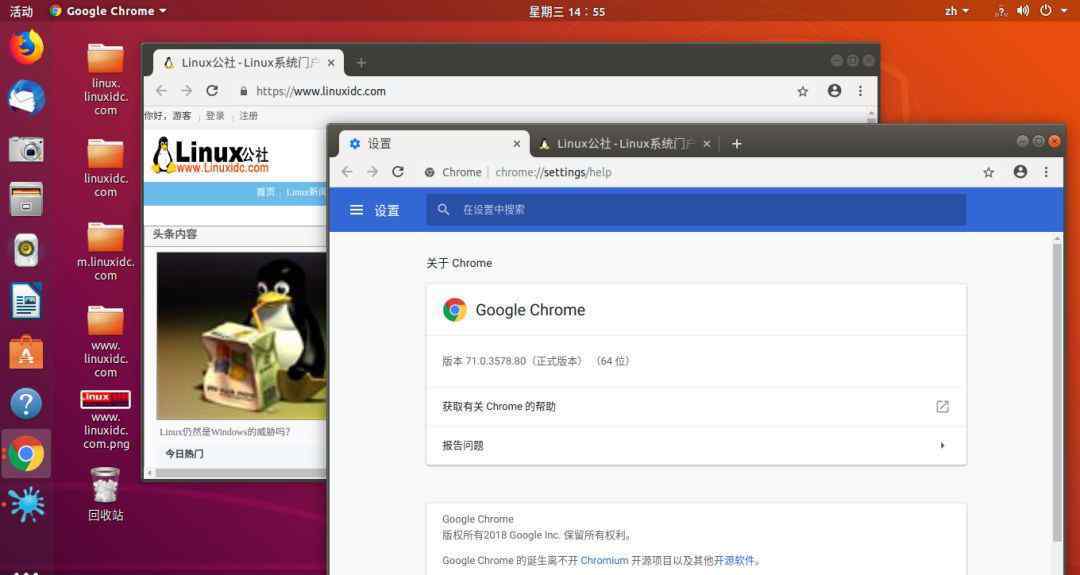Open profile avatar in settings window
1080x575 pixels.
1020,172
